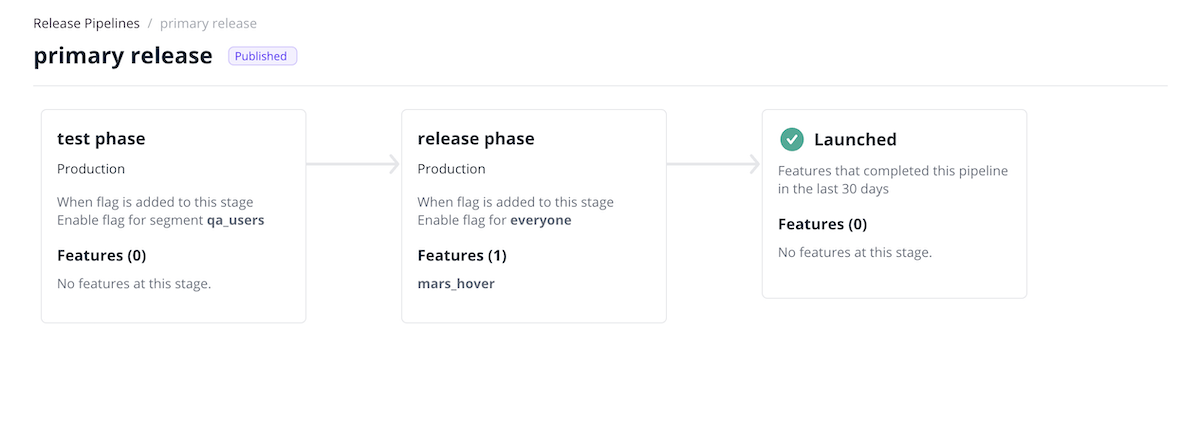Image resolution: width=1200 pixels, height=422 pixels.
Task: Click the green Launched checkmark icon
Action: click(792, 139)
